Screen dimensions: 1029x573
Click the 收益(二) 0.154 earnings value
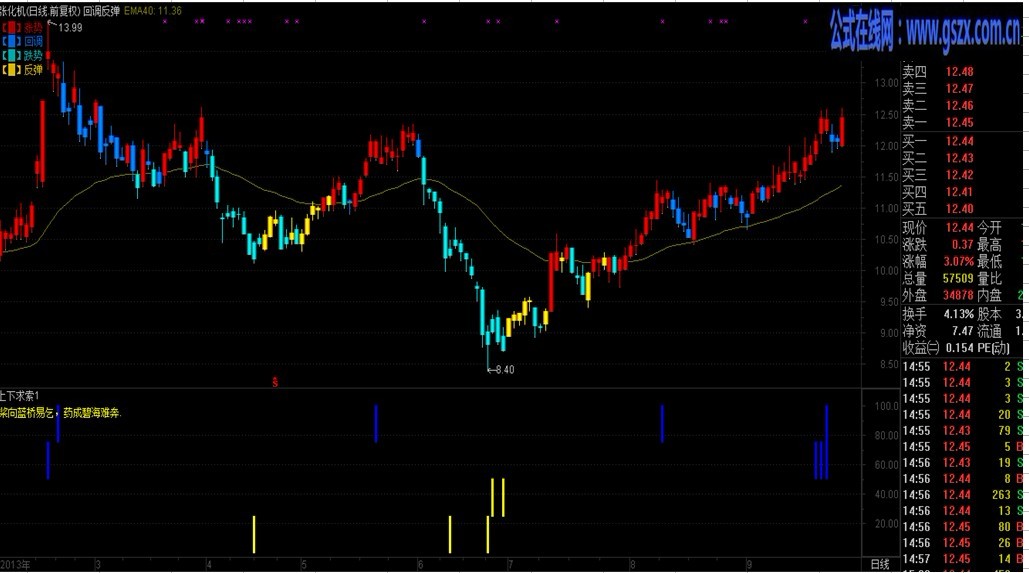coord(959,349)
